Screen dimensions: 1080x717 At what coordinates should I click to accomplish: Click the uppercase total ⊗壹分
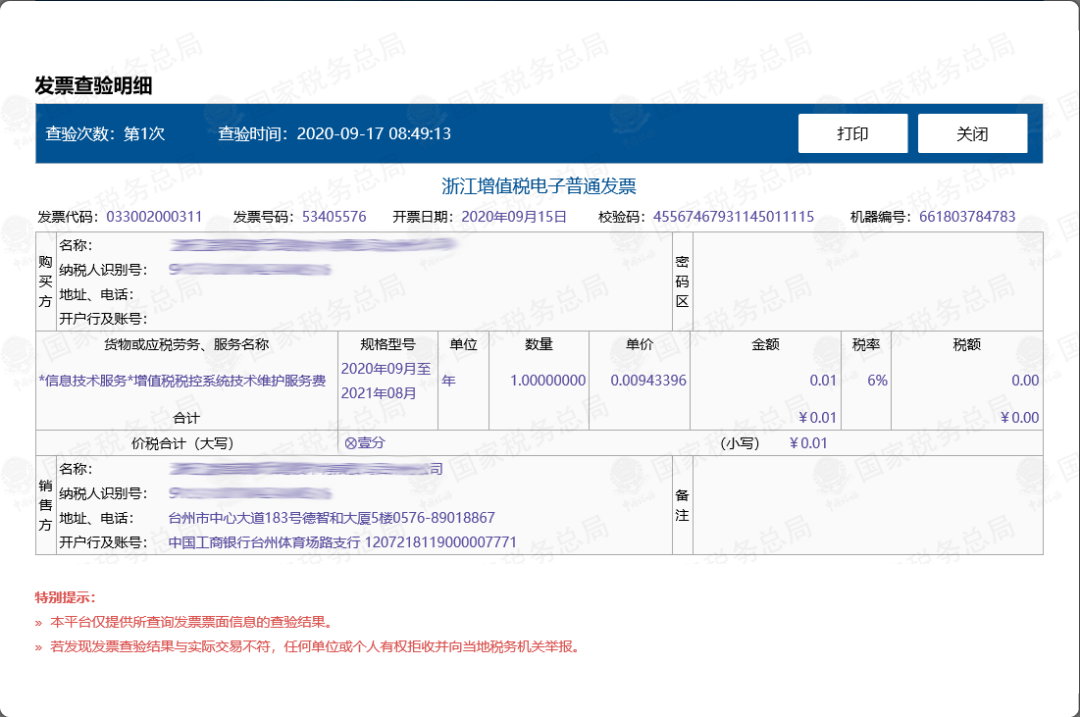tap(364, 443)
